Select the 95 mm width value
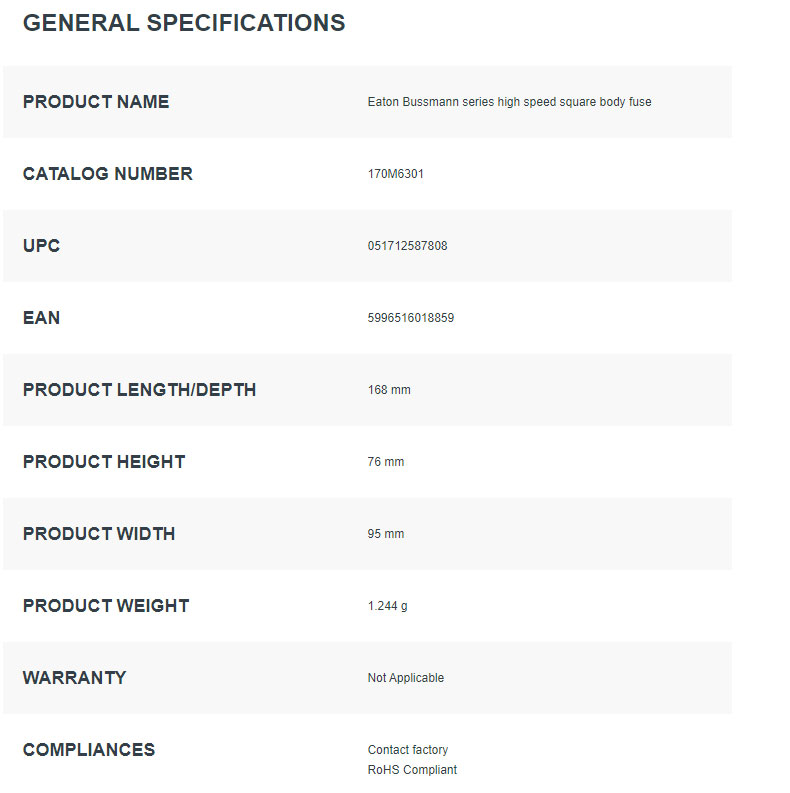The image size is (790, 793). pyautogui.click(x=386, y=534)
